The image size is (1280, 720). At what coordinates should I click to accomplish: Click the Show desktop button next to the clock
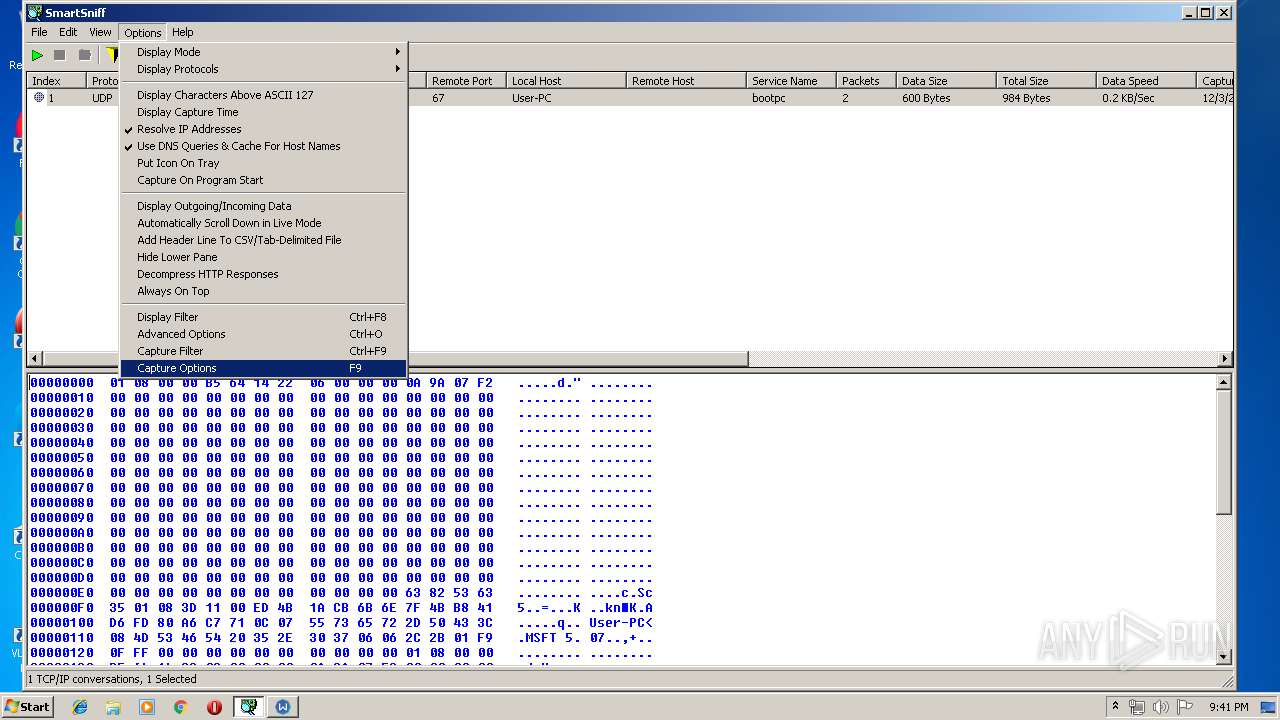tap(1269, 707)
